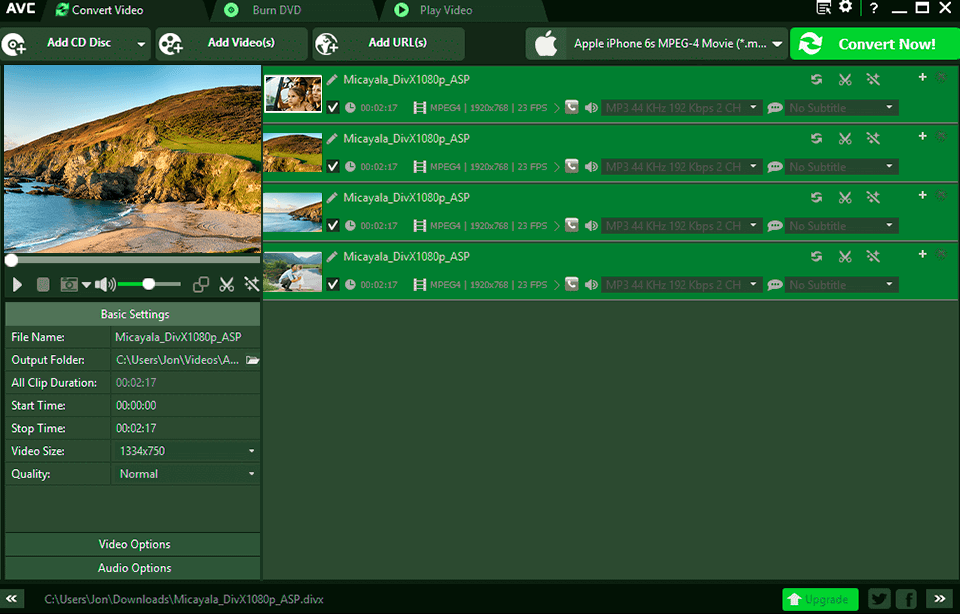Click the merge clips icon near preview scissors
This screenshot has height=614, width=960.
point(203,284)
